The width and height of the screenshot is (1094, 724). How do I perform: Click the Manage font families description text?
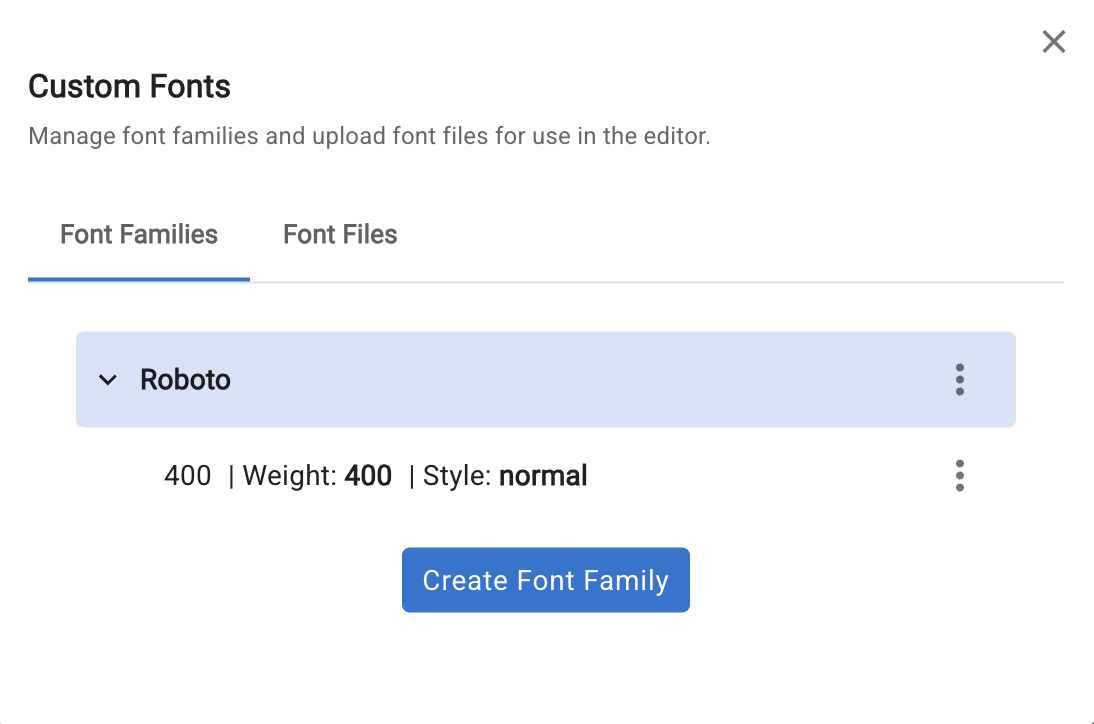[369, 136]
